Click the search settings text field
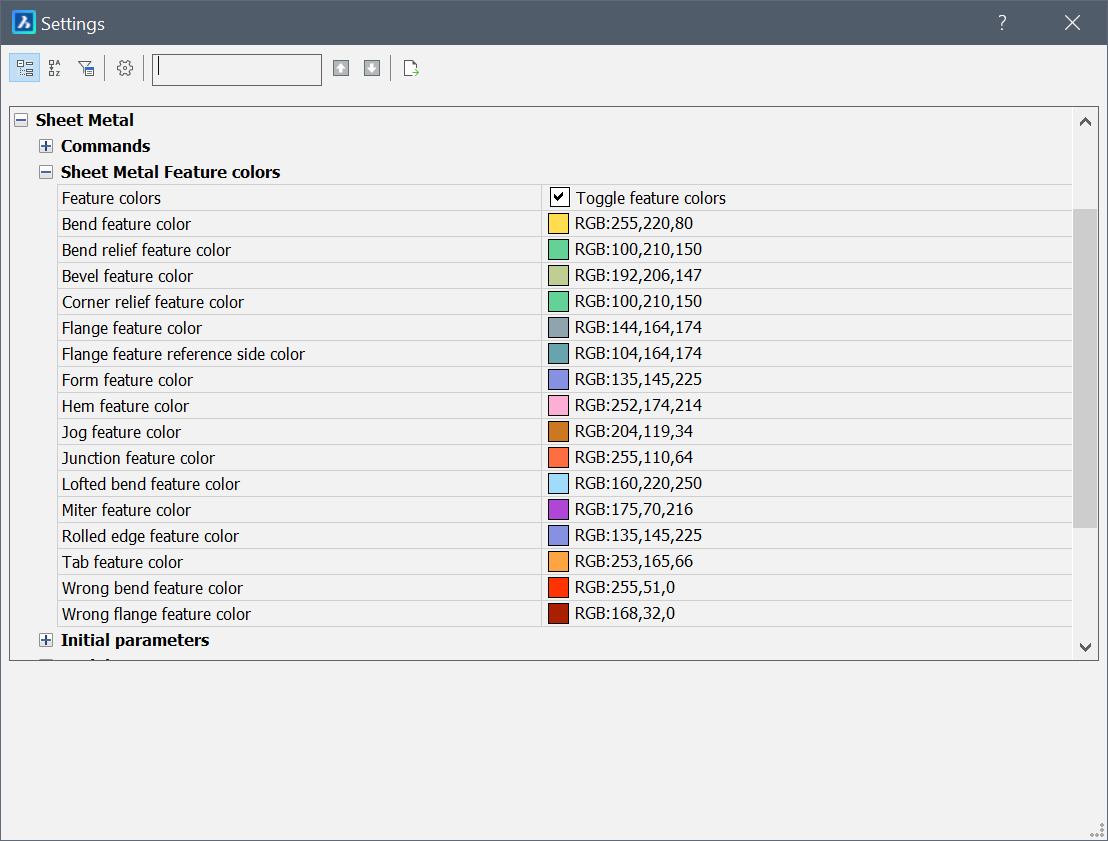Viewport: 1108px width, 841px height. tap(237, 69)
